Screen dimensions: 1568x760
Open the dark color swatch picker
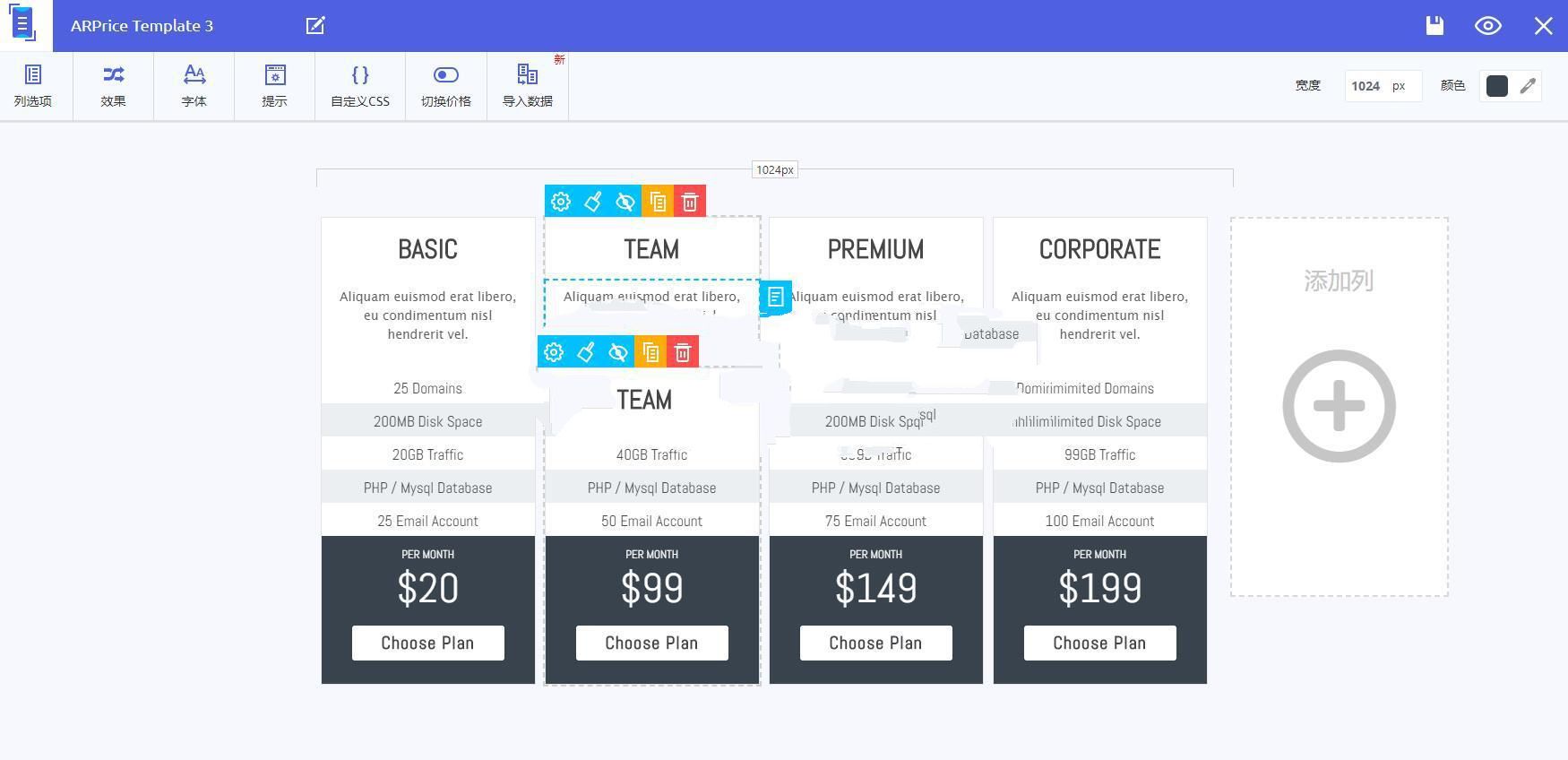pos(1497,86)
